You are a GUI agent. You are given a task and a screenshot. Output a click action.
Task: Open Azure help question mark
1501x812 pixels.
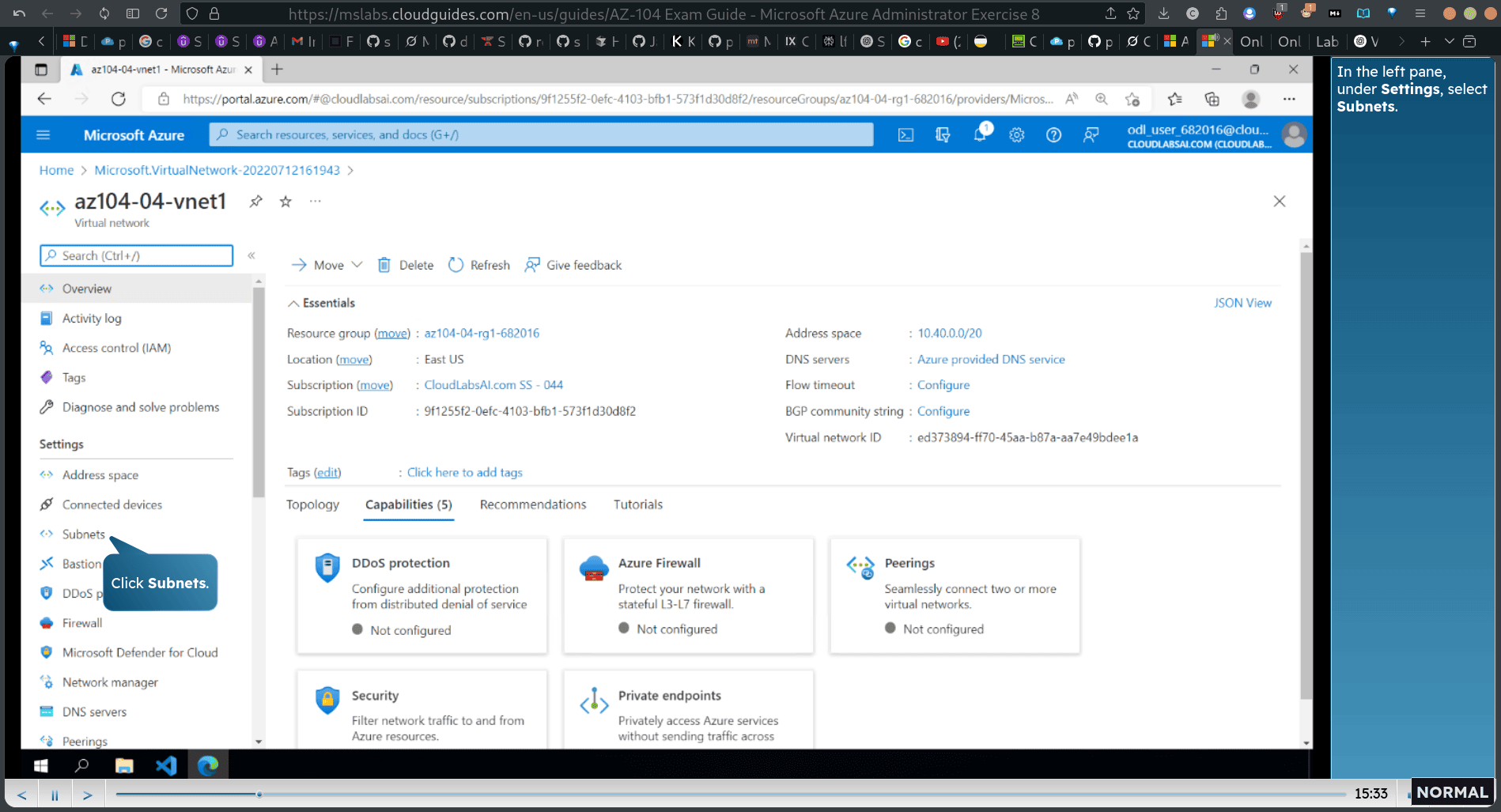tap(1053, 135)
